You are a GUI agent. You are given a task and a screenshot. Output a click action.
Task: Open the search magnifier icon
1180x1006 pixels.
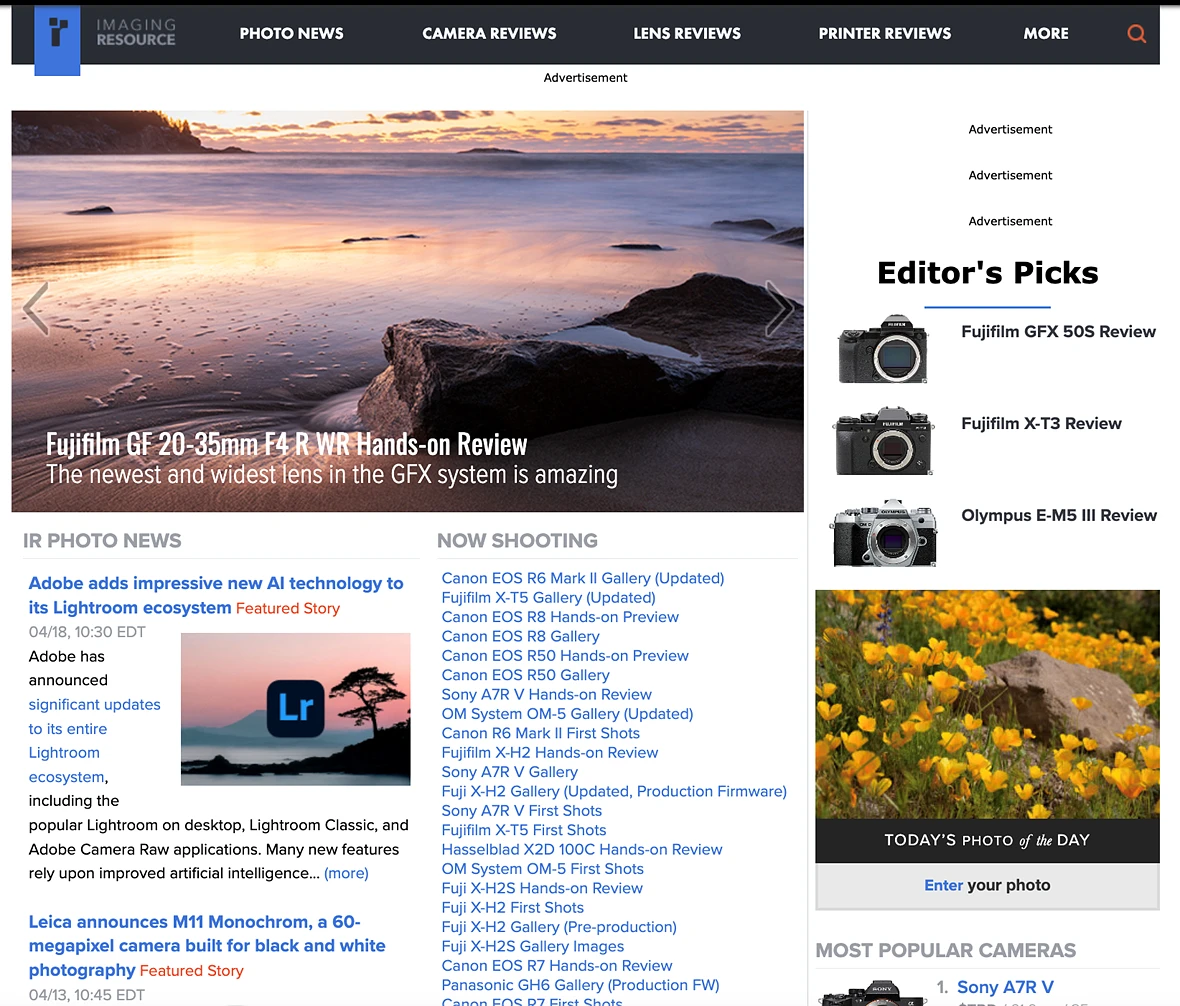pyautogui.click(x=1136, y=33)
